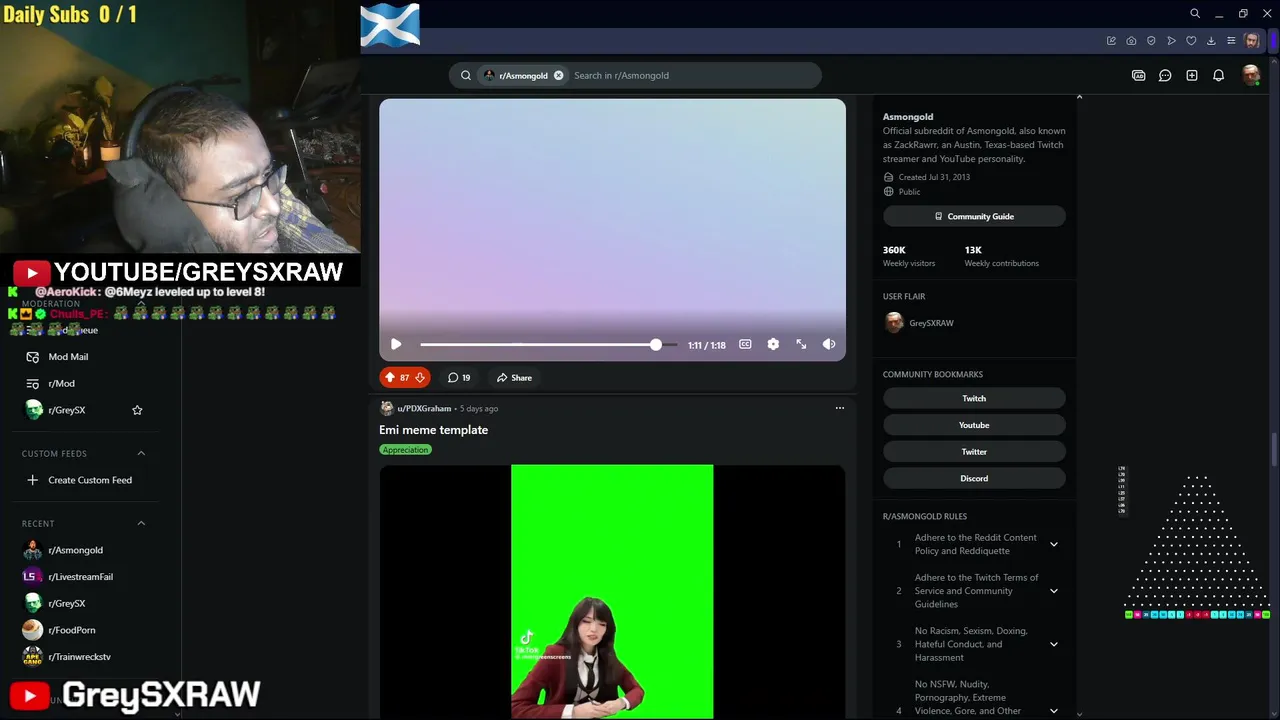Mute the video volume
This screenshot has width=1280, height=720.
[829, 344]
